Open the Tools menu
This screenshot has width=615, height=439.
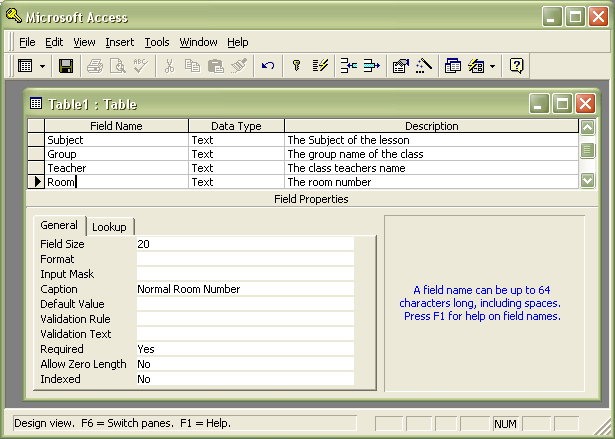pyautogui.click(x=157, y=42)
